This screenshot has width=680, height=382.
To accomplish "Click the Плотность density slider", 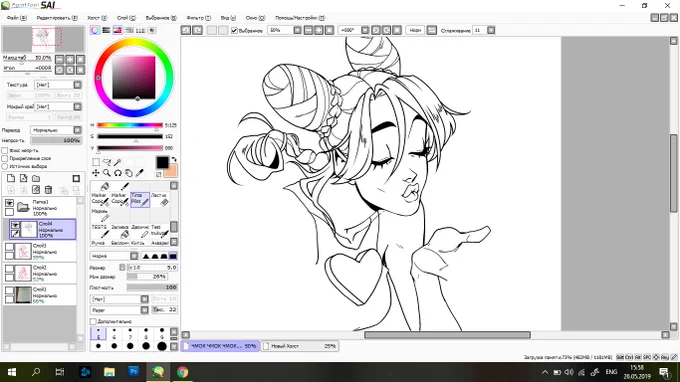I will point(152,287).
